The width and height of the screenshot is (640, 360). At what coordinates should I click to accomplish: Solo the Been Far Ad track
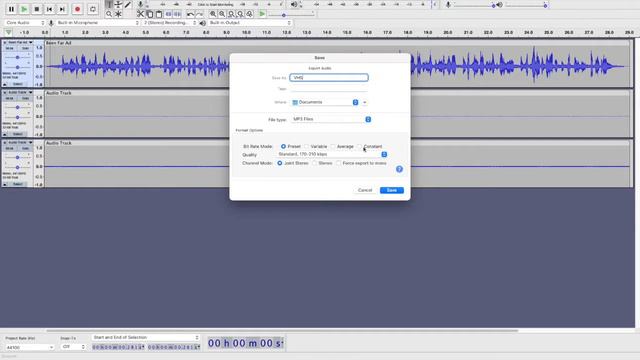[x=25, y=49]
